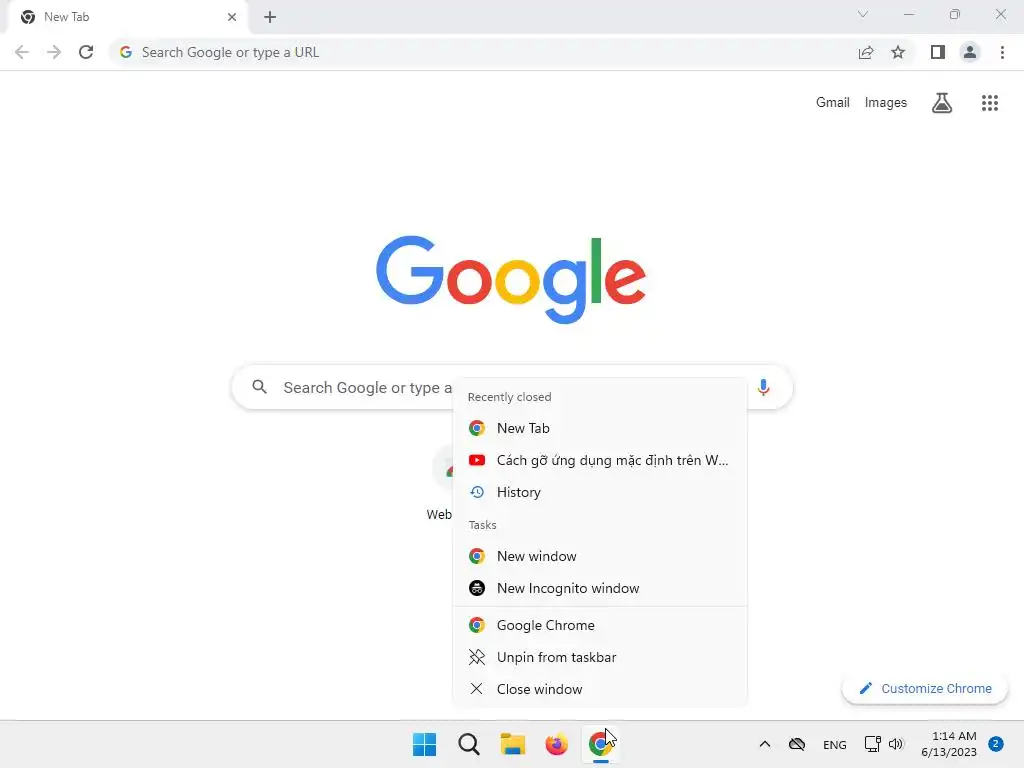This screenshot has width=1024, height=768.
Task: Click the Google logo
Action: (x=511, y=280)
